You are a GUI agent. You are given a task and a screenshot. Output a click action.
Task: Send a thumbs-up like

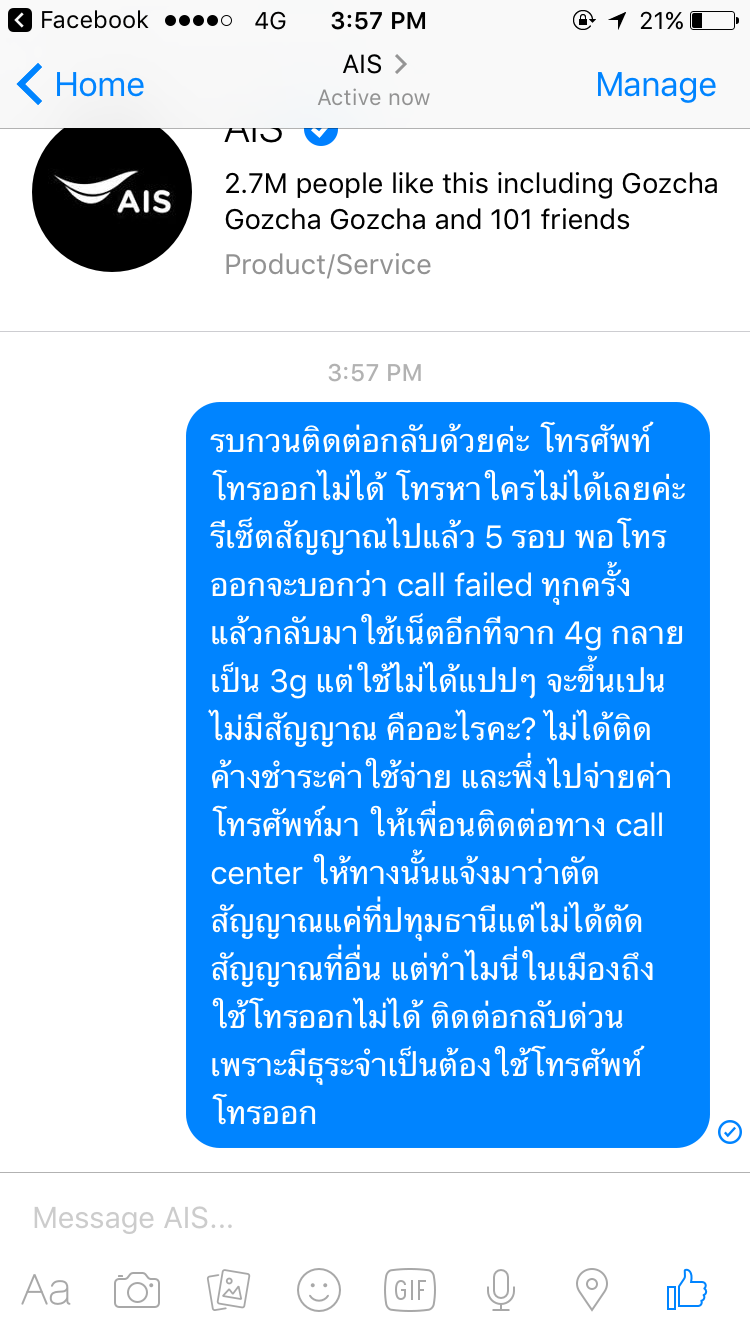pos(687,1288)
